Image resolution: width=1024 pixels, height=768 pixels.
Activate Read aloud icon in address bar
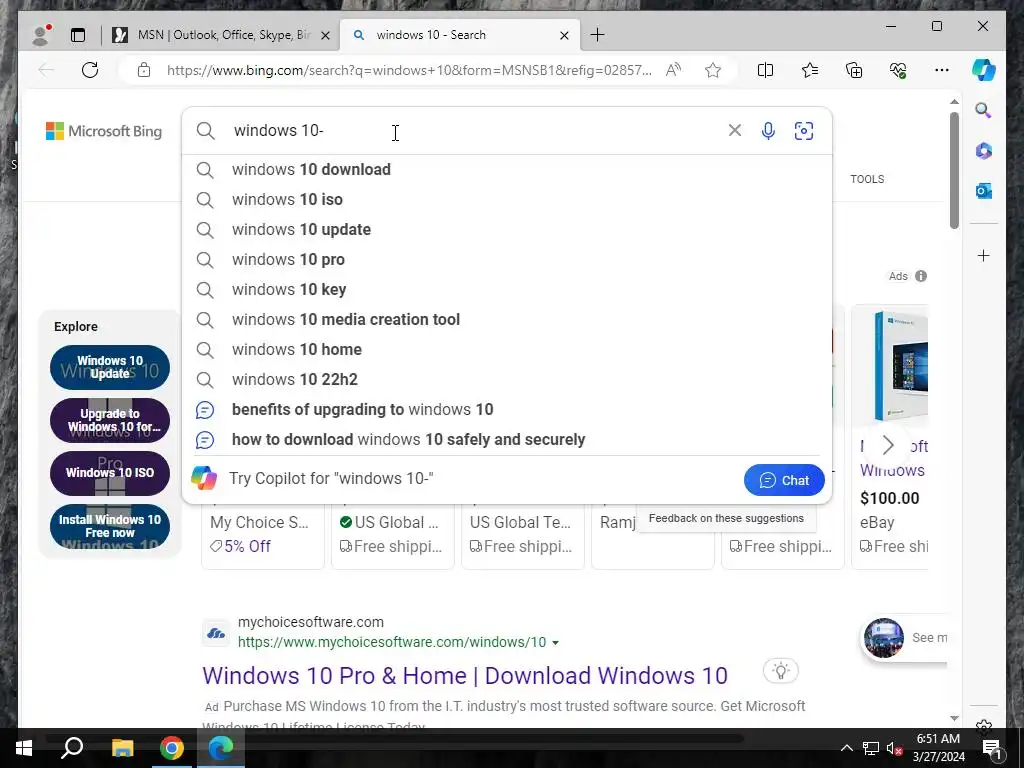[x=673, y=70]
